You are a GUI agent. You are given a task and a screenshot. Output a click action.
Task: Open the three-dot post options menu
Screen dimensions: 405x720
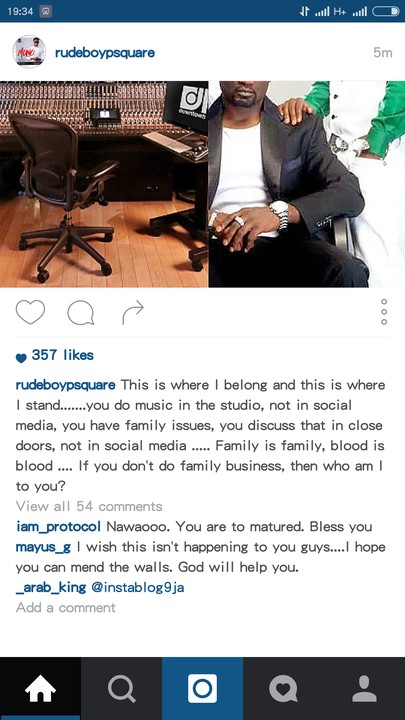[384, 312]
